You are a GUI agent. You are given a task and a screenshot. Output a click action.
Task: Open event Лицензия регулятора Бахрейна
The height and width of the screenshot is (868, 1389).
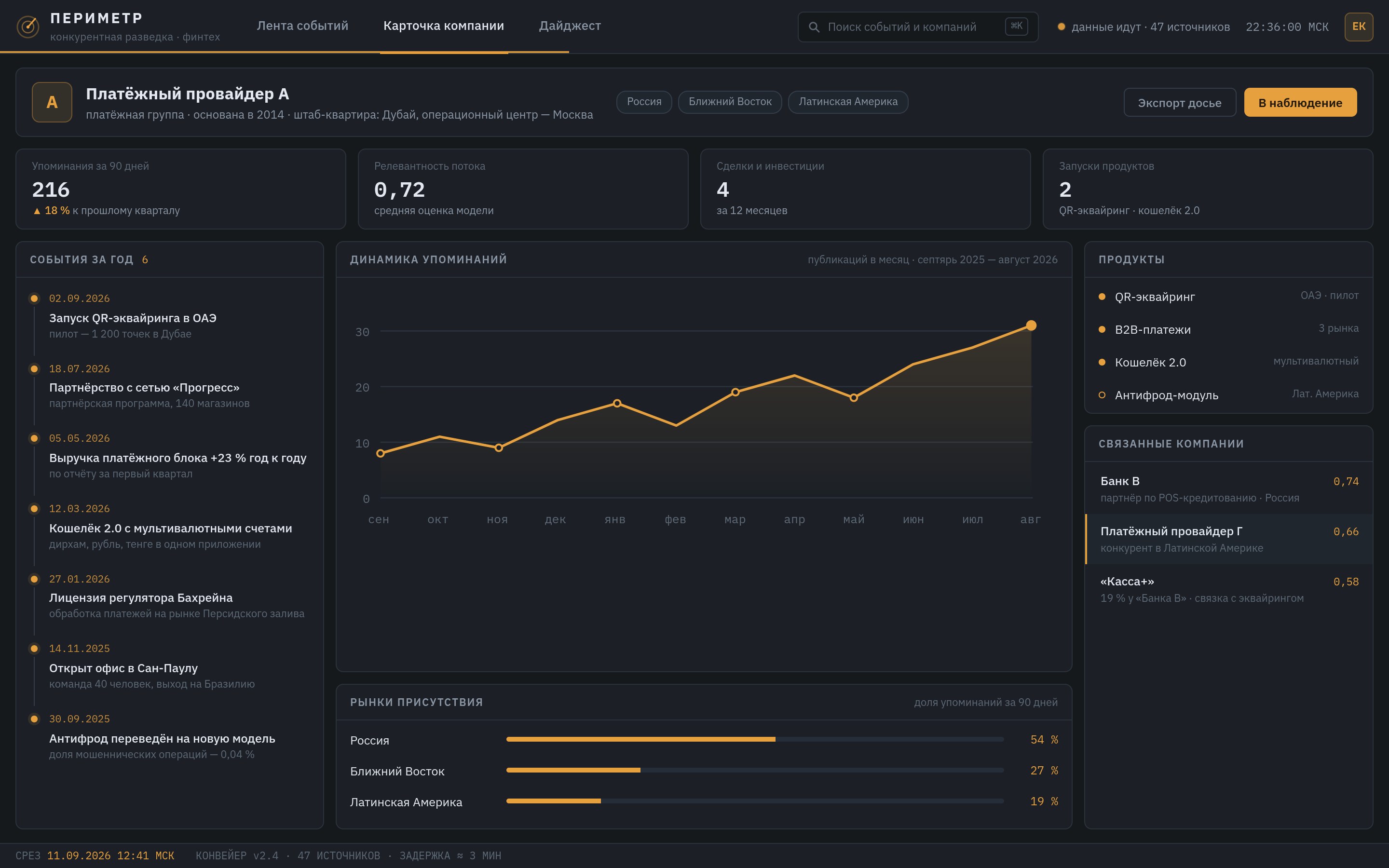point(141,597)
